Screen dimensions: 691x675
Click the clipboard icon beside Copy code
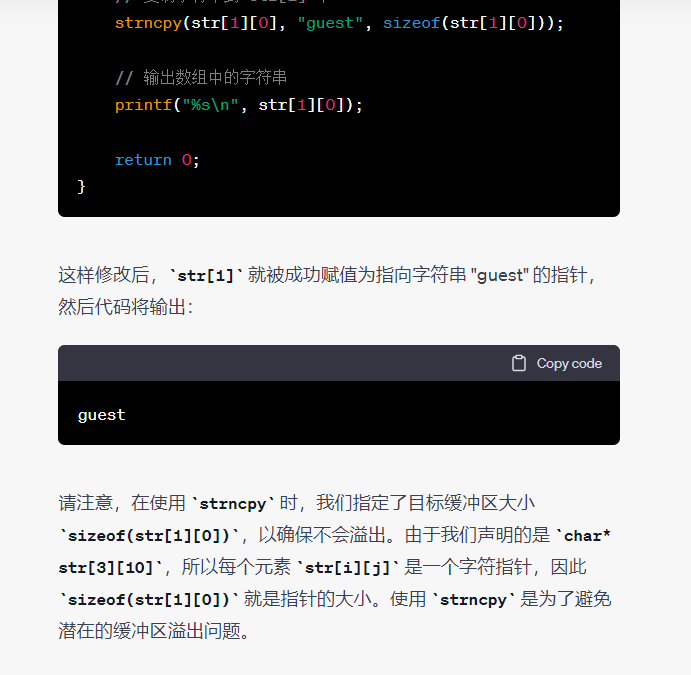[x=519, y=363]
